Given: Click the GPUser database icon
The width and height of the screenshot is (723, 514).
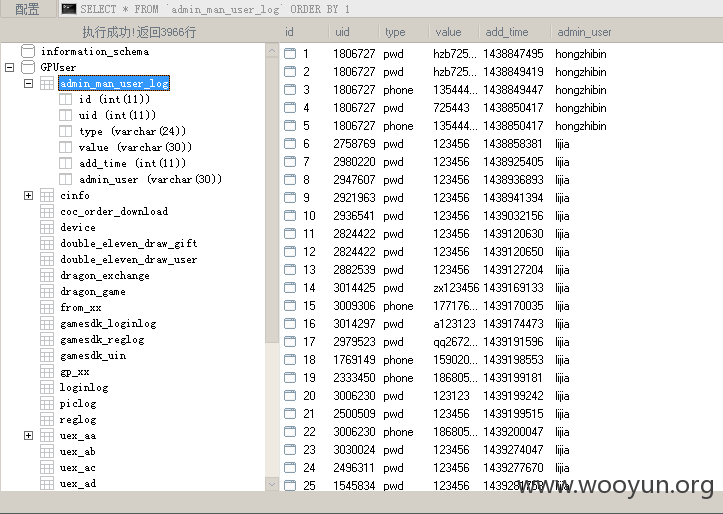Looking at the screenshot, I should pyautogui.click(x=28, y=67).
